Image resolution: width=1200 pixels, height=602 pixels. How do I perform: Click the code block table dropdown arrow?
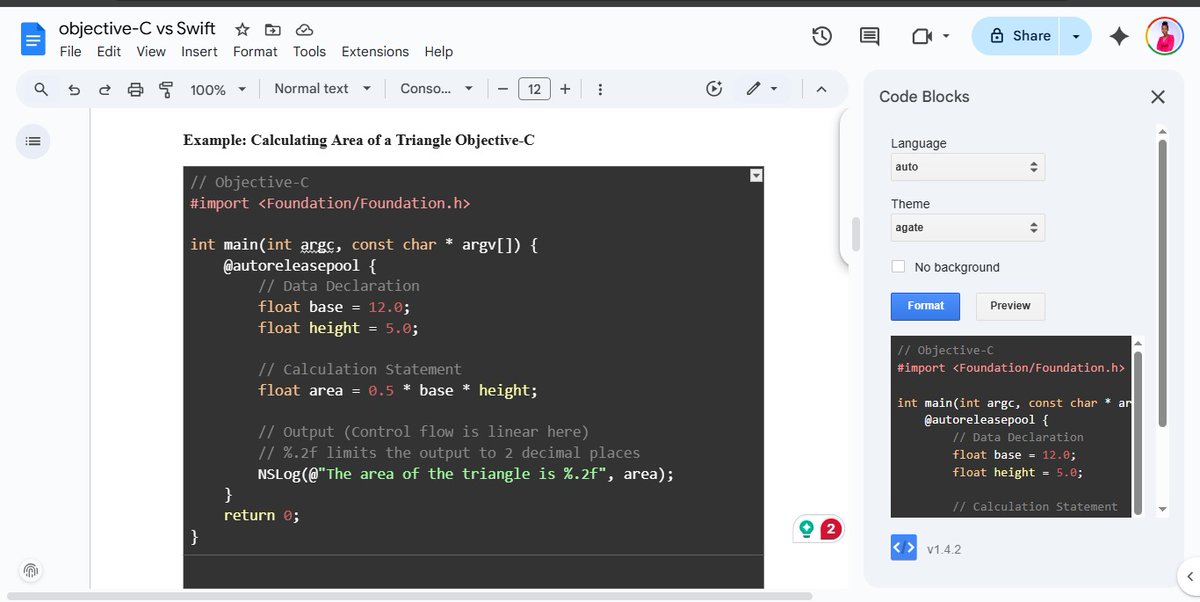(x=756, y=176)
